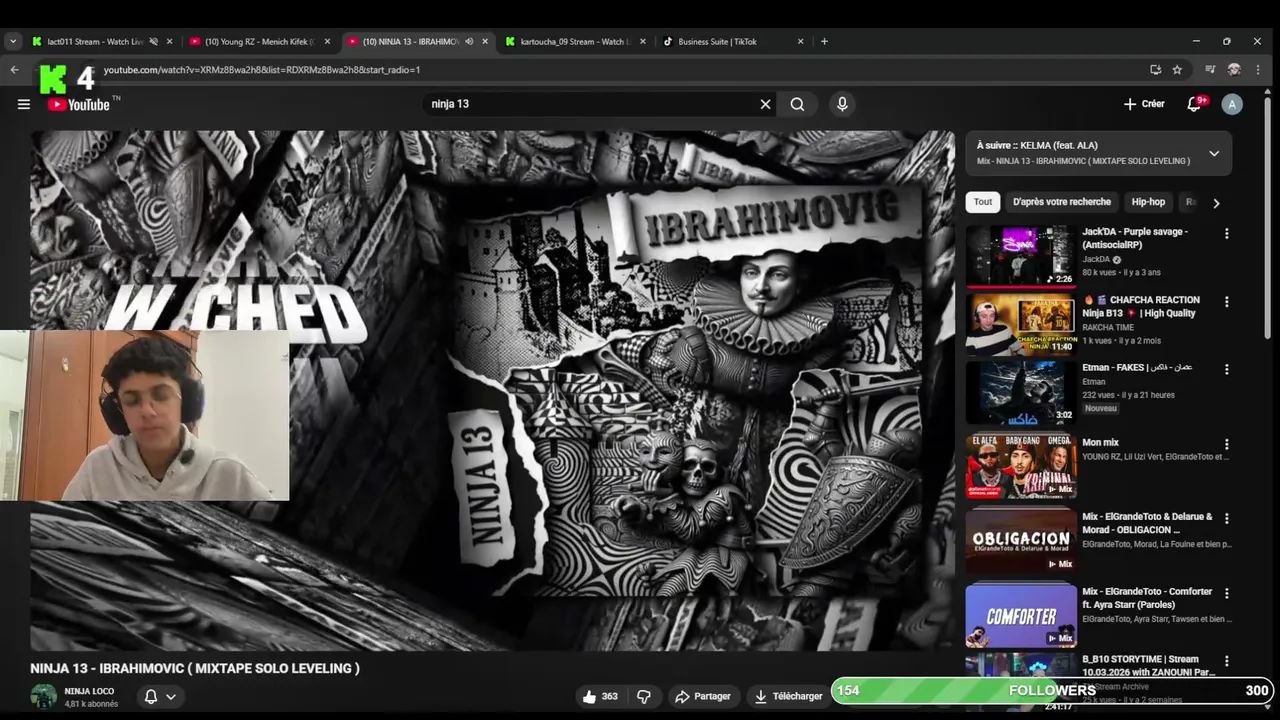Click the Mix - ElGrandeToto Comforter title
This screenshot has width=1280, height=720.
coord(1148,598)
